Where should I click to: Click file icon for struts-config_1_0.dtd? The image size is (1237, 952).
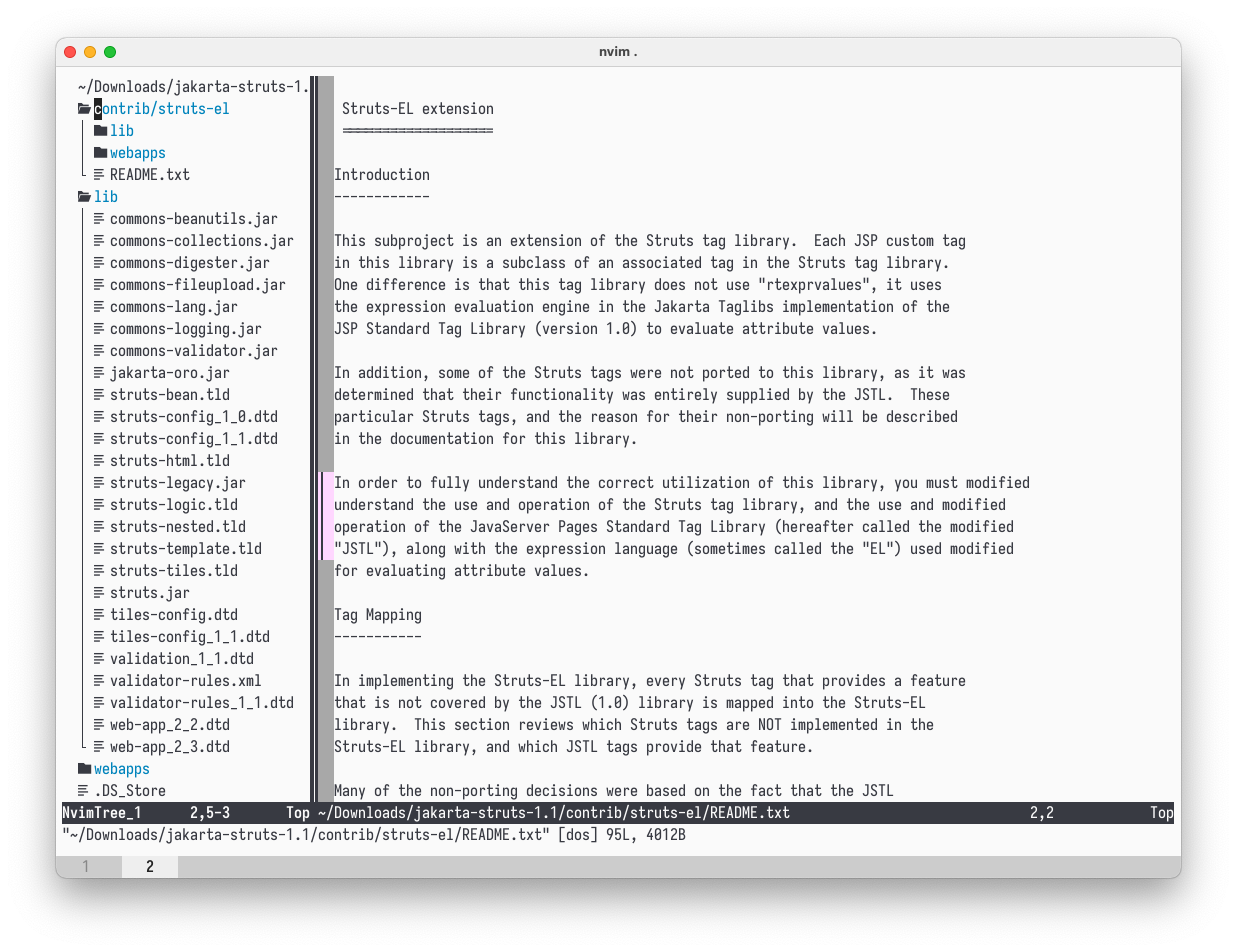(99, 417)
